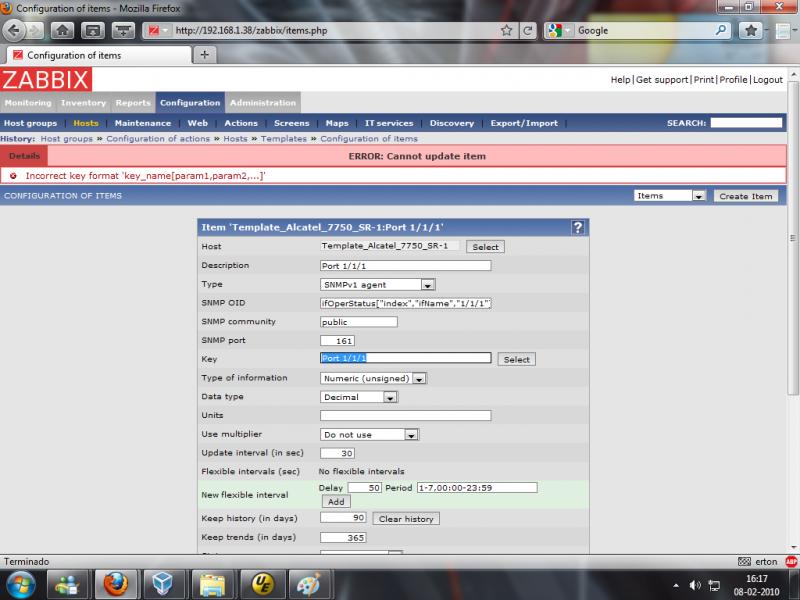Open the Items dropdown next to Create Item
Image resolution: width=800 pixels, height=600 pixels.
pos(699,196)
